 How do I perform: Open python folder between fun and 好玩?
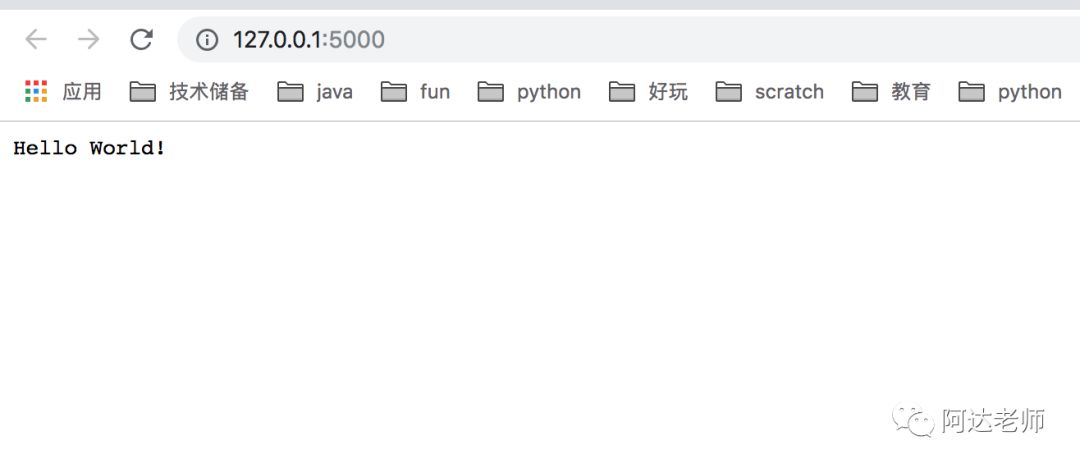[x=529, y=92]
